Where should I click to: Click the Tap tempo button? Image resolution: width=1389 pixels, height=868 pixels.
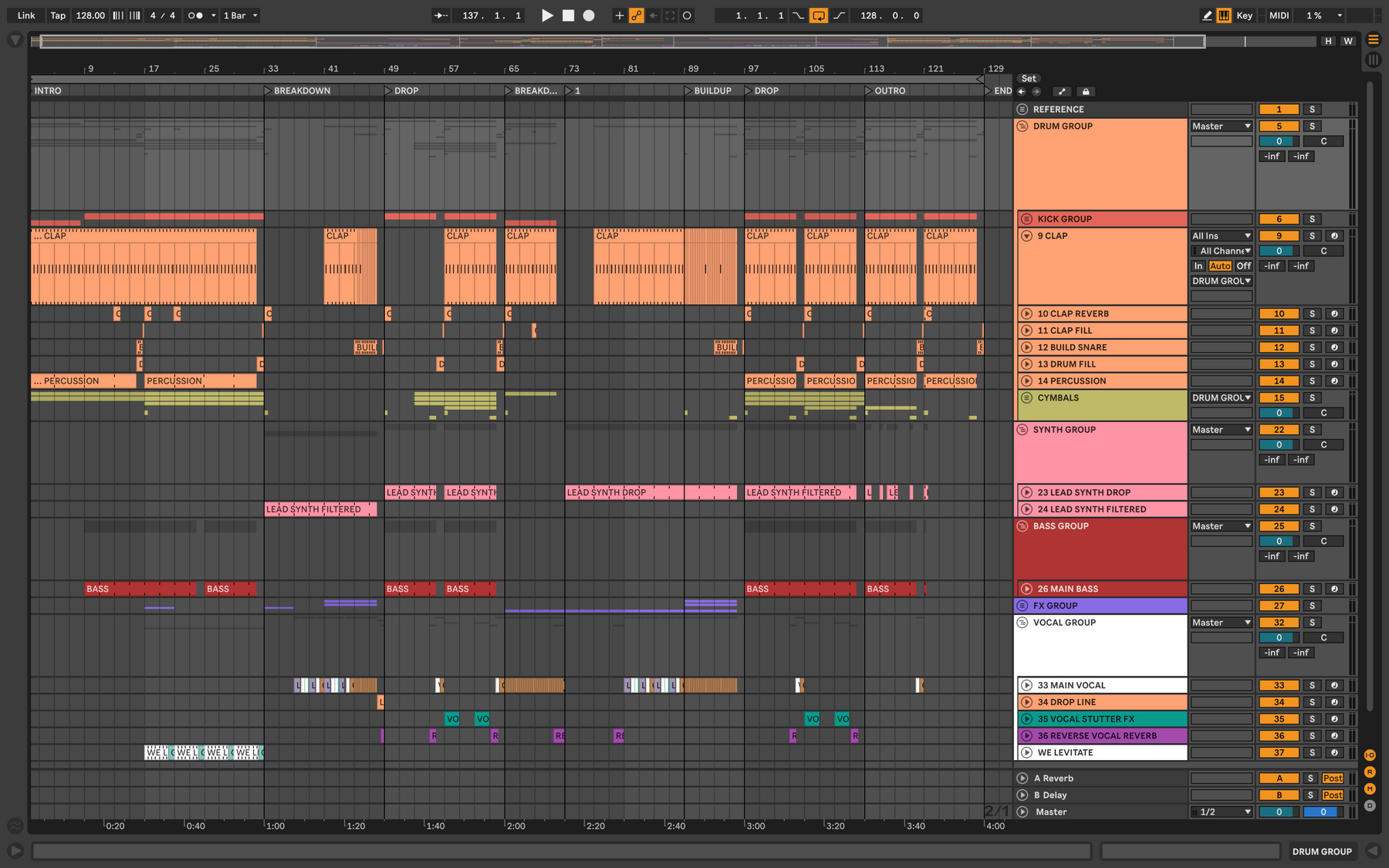(58, 15)
